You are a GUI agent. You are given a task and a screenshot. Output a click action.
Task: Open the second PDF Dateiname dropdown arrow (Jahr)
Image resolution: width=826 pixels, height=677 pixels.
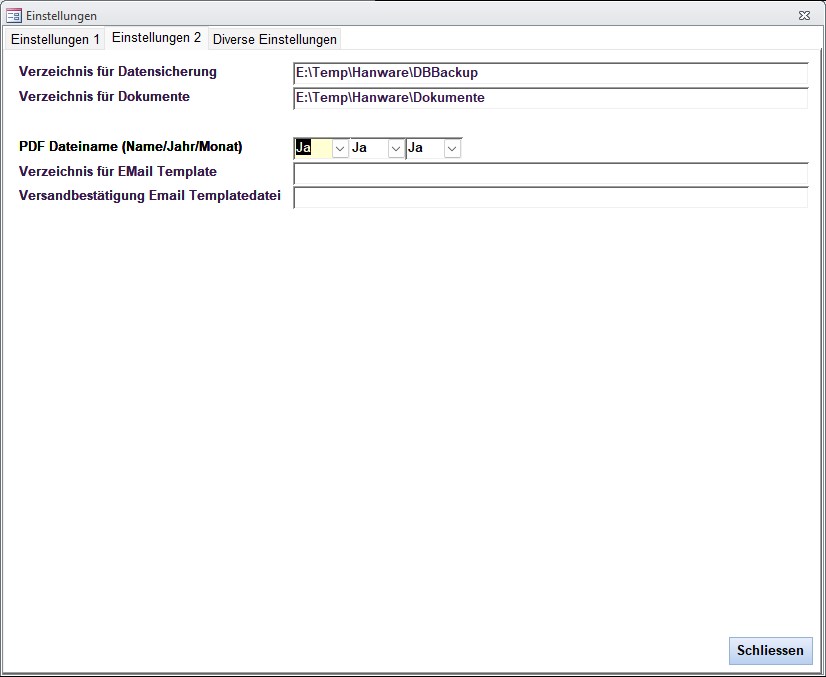pyautogui.click(x=396, y=148)
